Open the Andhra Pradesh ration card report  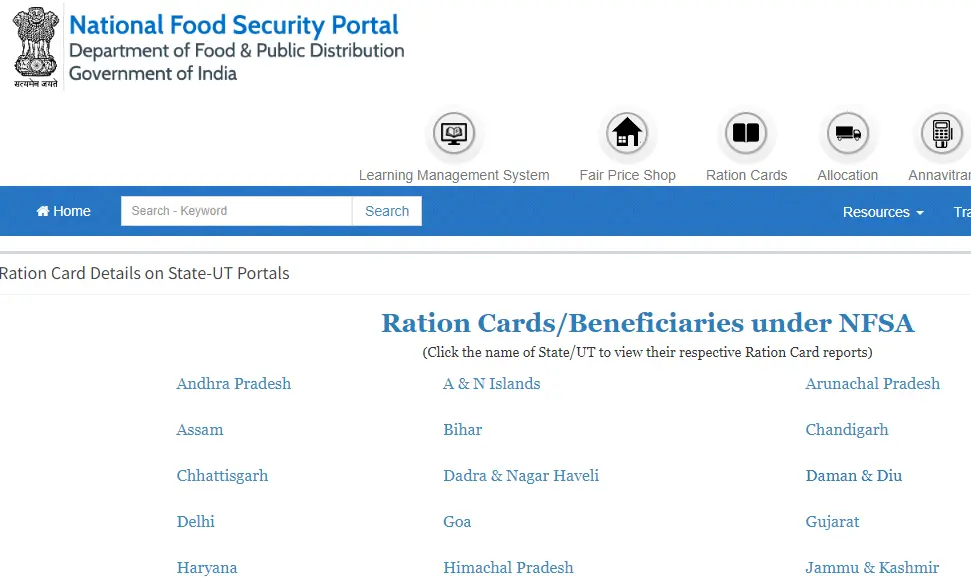click(233, 384)
